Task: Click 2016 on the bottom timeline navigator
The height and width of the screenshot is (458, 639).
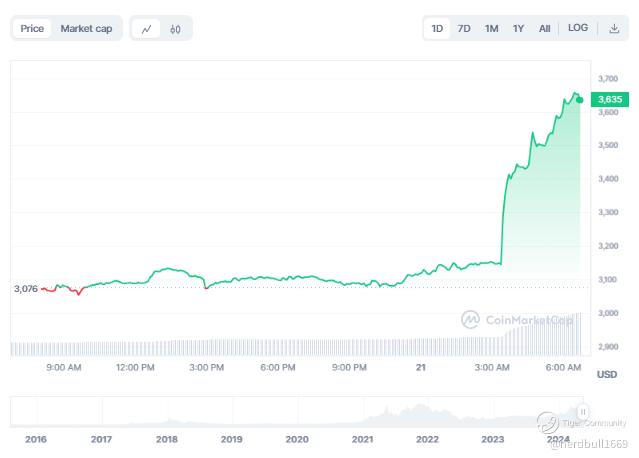Action: click(35, 439)
